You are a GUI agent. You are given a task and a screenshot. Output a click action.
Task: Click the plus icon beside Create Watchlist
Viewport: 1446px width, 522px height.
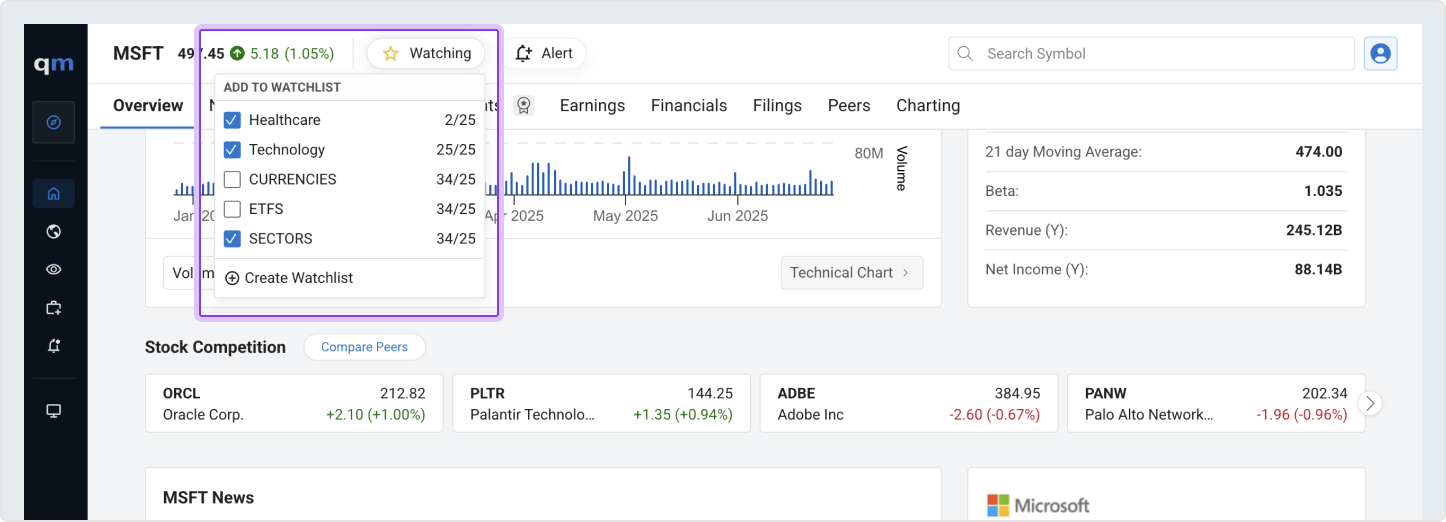[232, 278]
